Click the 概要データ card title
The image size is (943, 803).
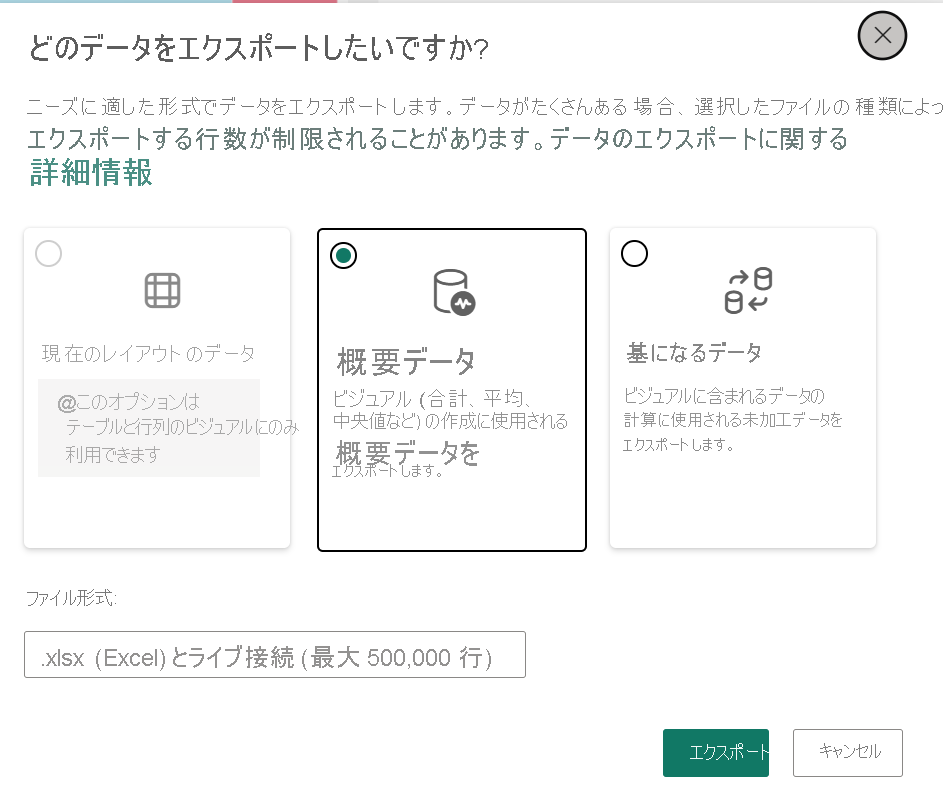point(406,362)
